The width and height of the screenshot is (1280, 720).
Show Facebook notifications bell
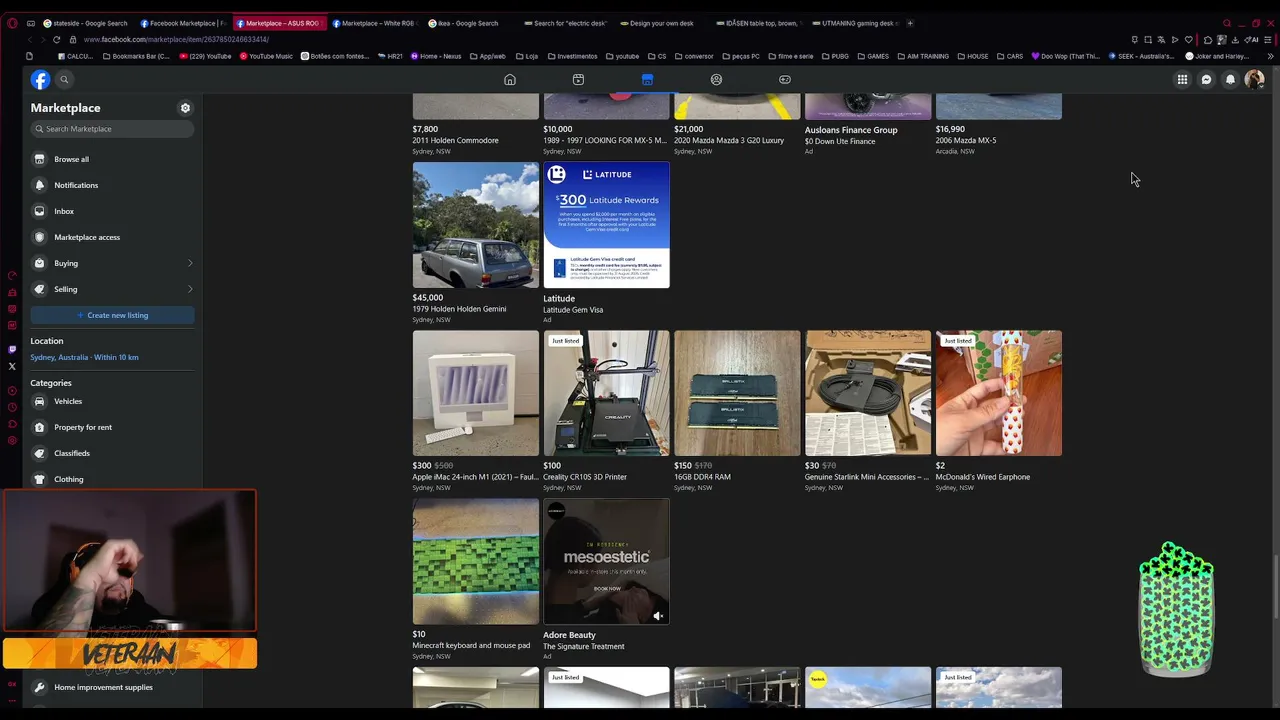click(1230, 80)
